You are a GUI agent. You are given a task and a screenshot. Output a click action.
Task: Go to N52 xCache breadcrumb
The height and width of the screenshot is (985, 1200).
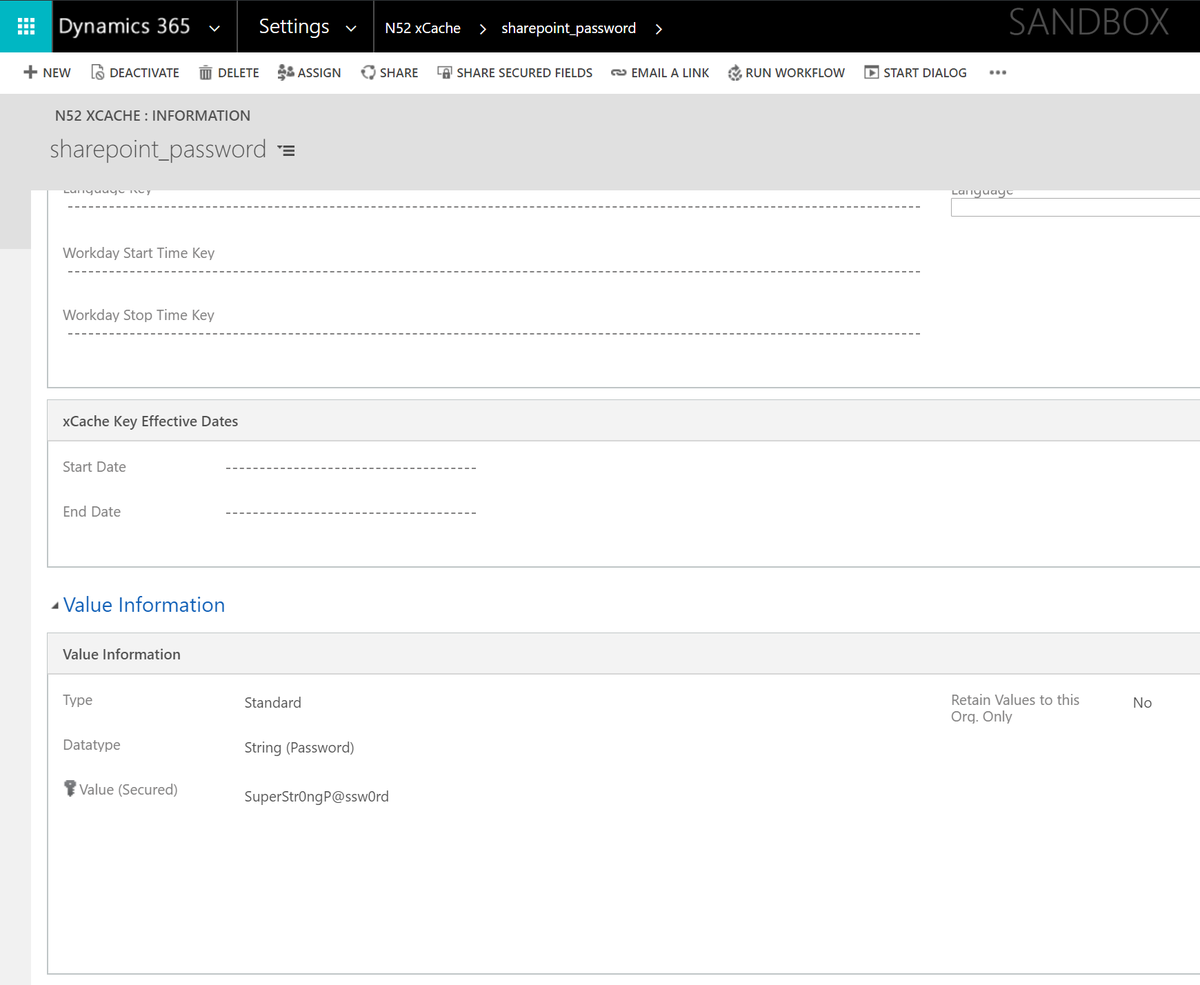423,28
